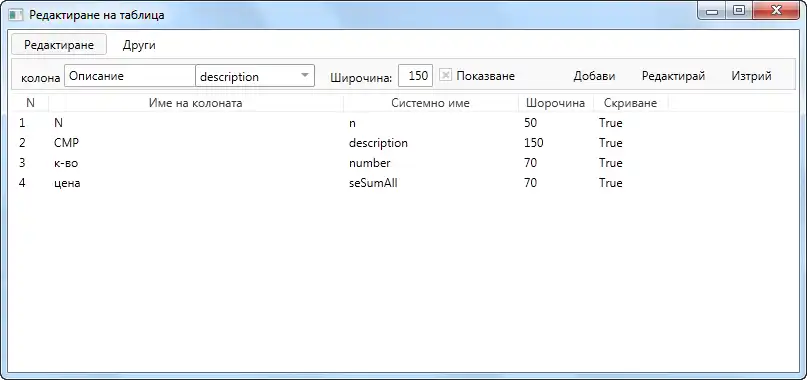Click the system name cell reading n
This screenshot has width=807, height=380.
353,124
